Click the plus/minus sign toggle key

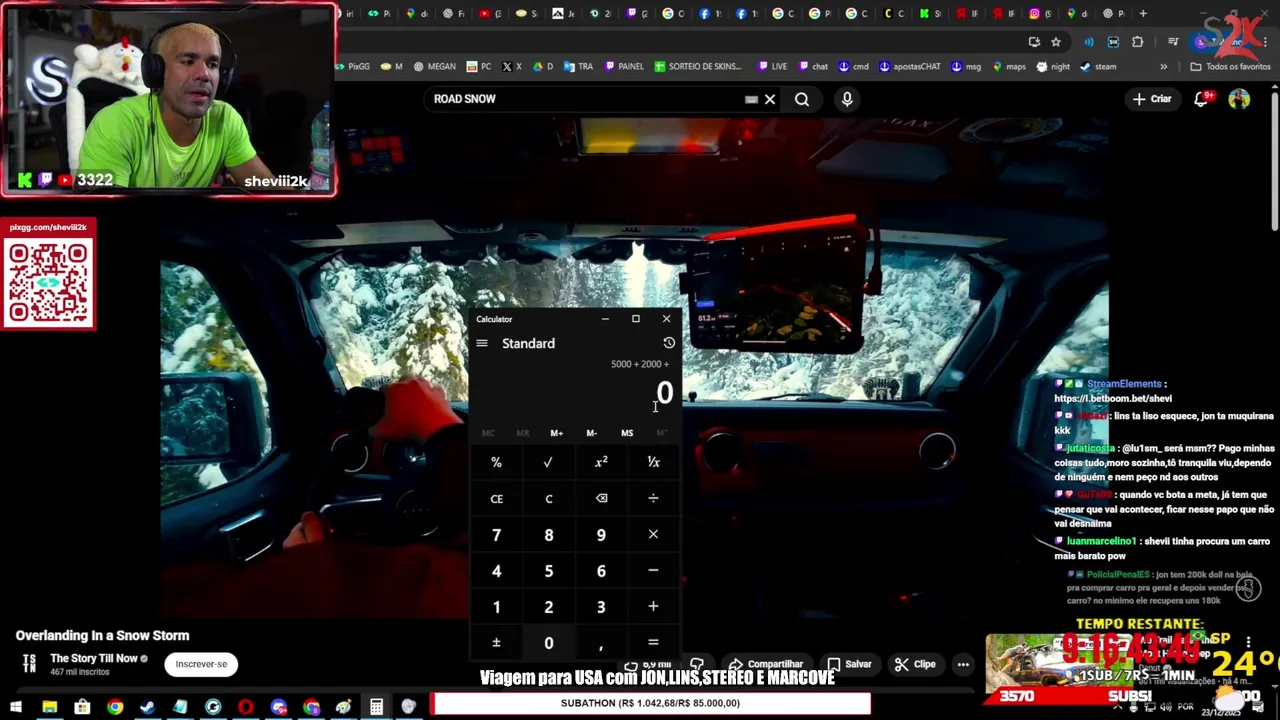click(x=496, y=642)
